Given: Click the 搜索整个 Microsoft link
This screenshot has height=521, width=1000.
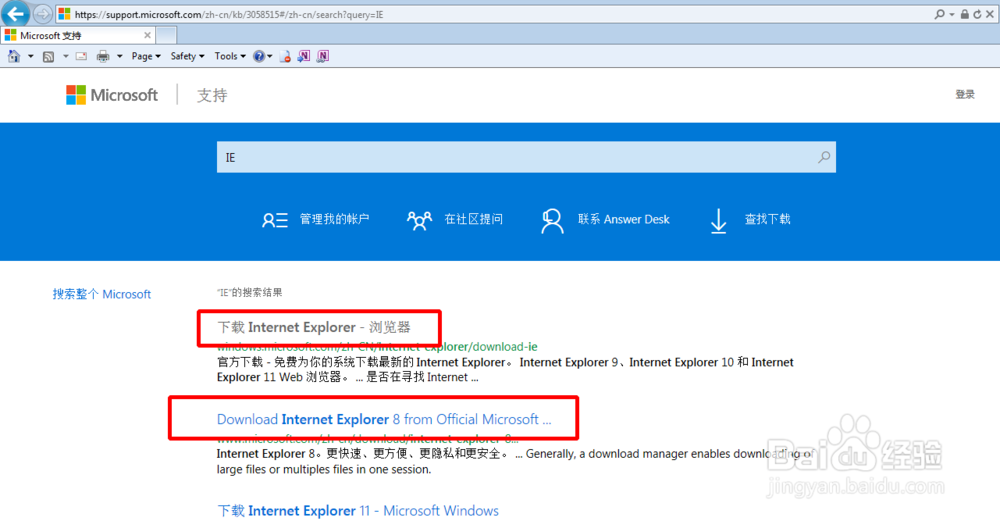Looking at the screenshot, I should click(x=102, y=294).
